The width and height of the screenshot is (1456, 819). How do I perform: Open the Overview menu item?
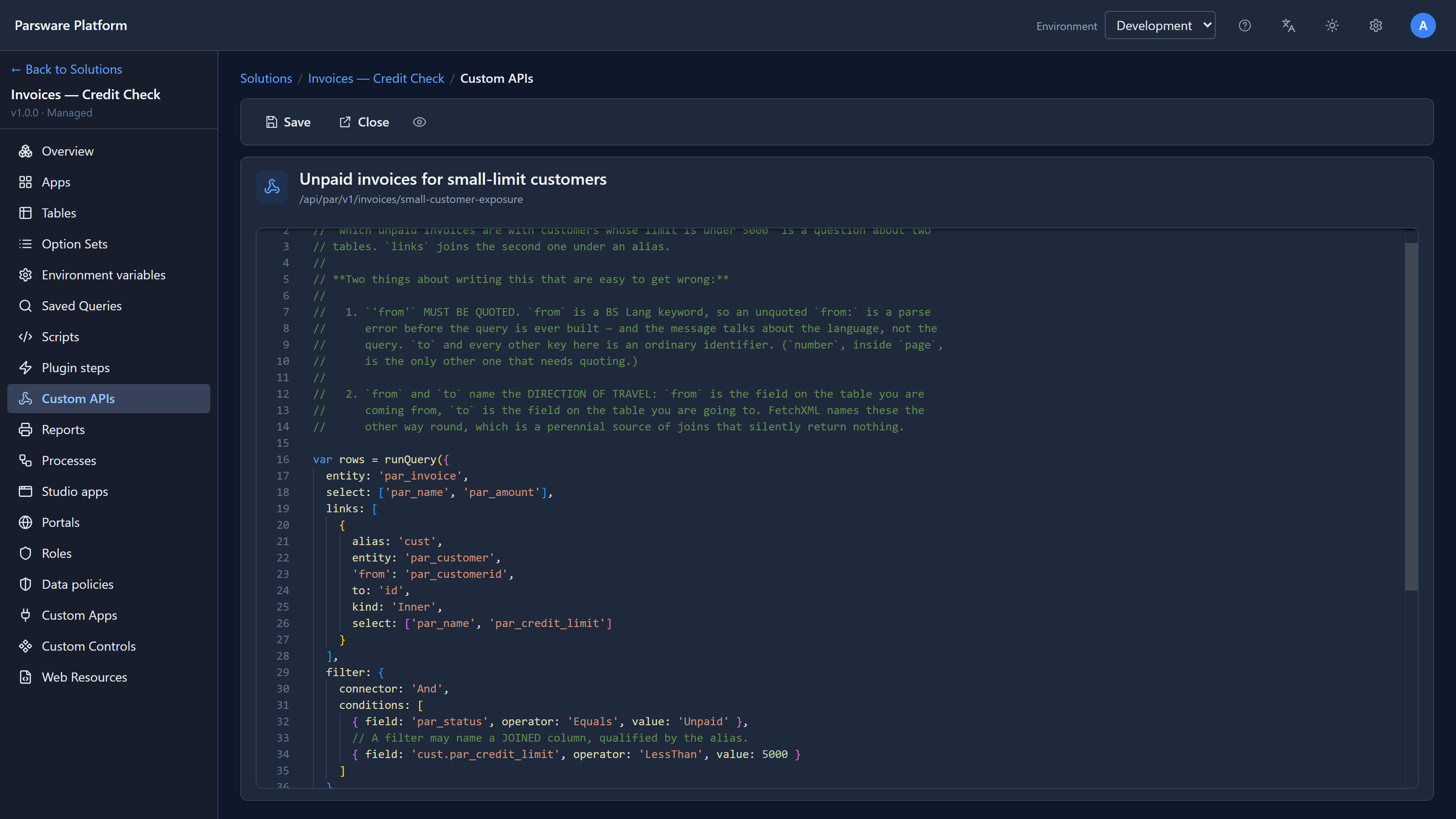109,152
